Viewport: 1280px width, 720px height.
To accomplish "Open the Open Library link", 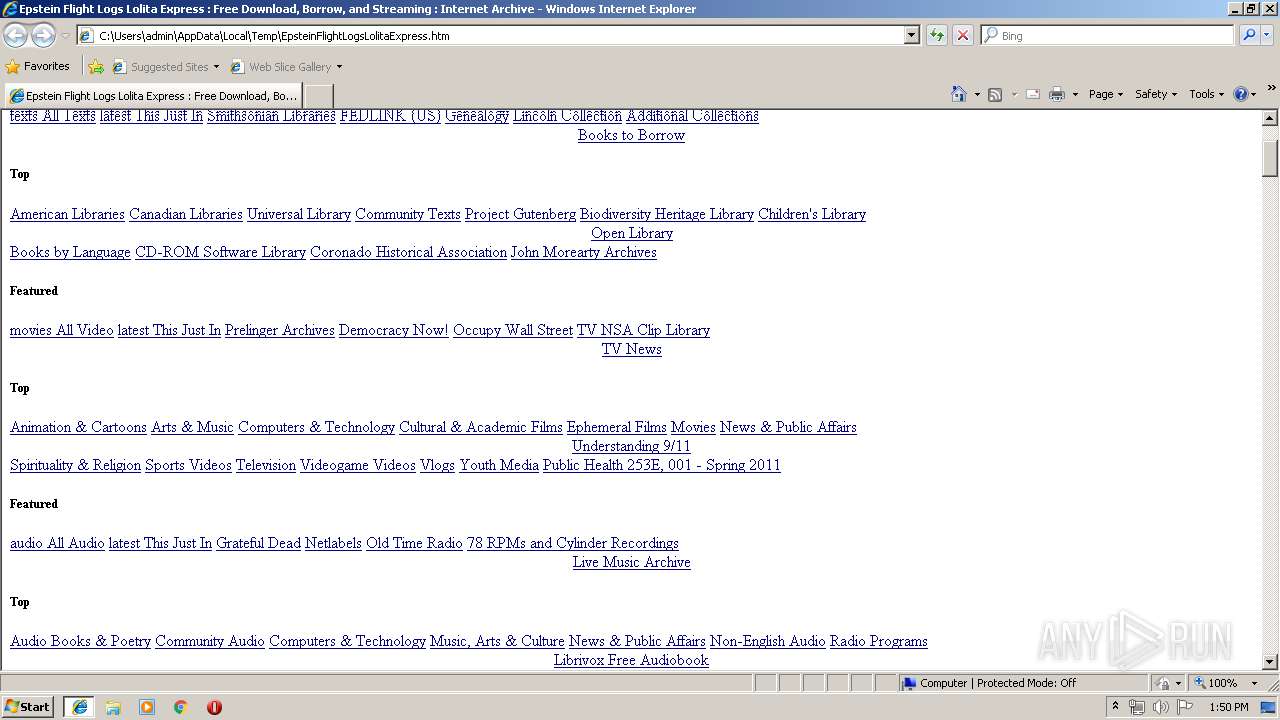I will pyautogui.click(x=631, y=233).
